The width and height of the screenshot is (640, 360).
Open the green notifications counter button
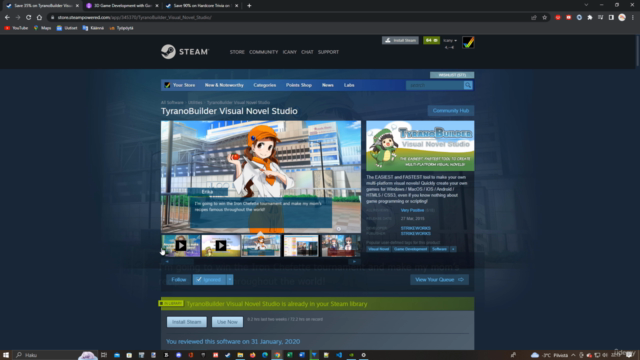pyautogui.click(x=431, y=40)
